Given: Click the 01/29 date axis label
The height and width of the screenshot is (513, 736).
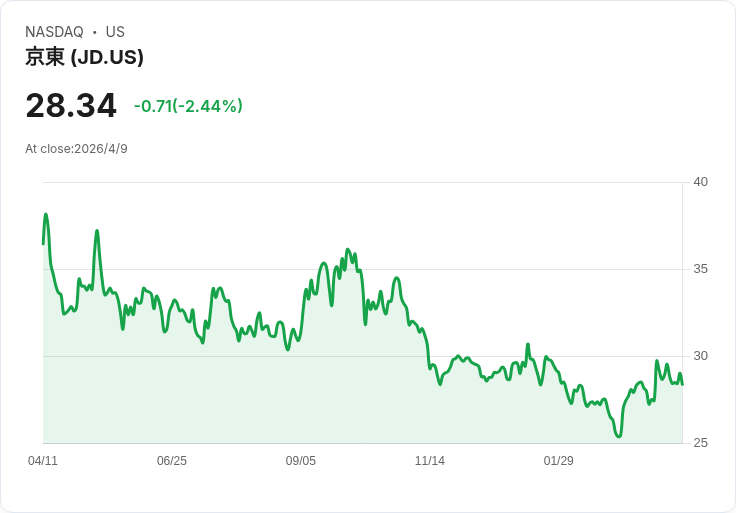Looking at the screenshot, I should click(559, 460).
